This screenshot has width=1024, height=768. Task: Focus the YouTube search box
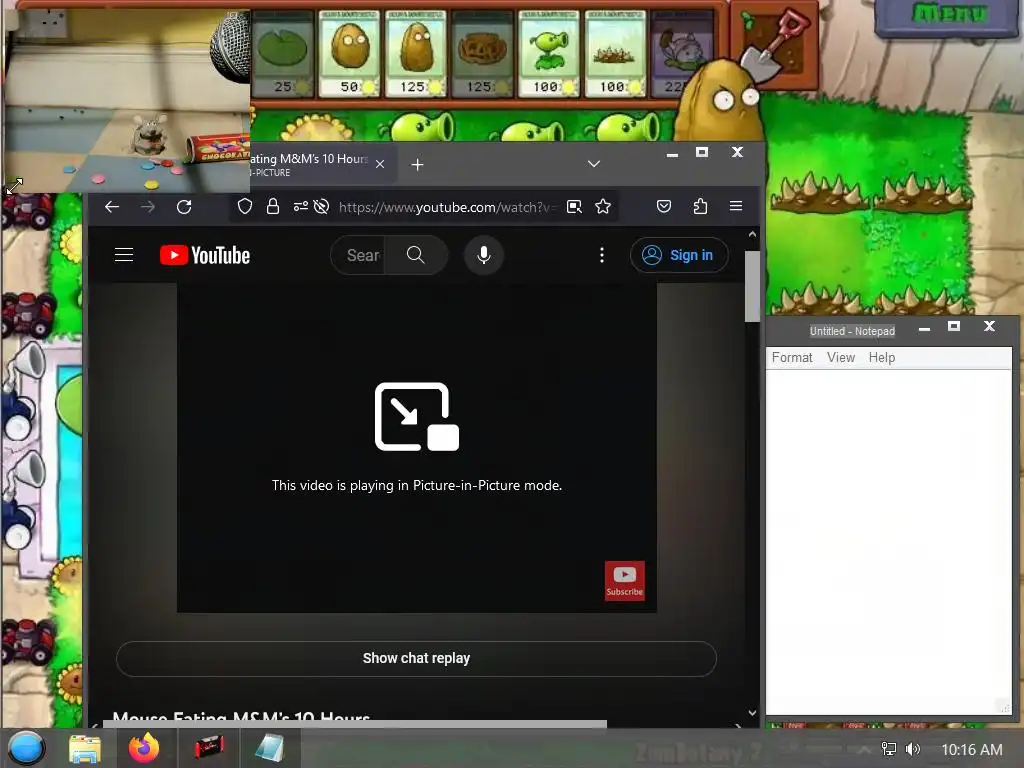point(358,255)
